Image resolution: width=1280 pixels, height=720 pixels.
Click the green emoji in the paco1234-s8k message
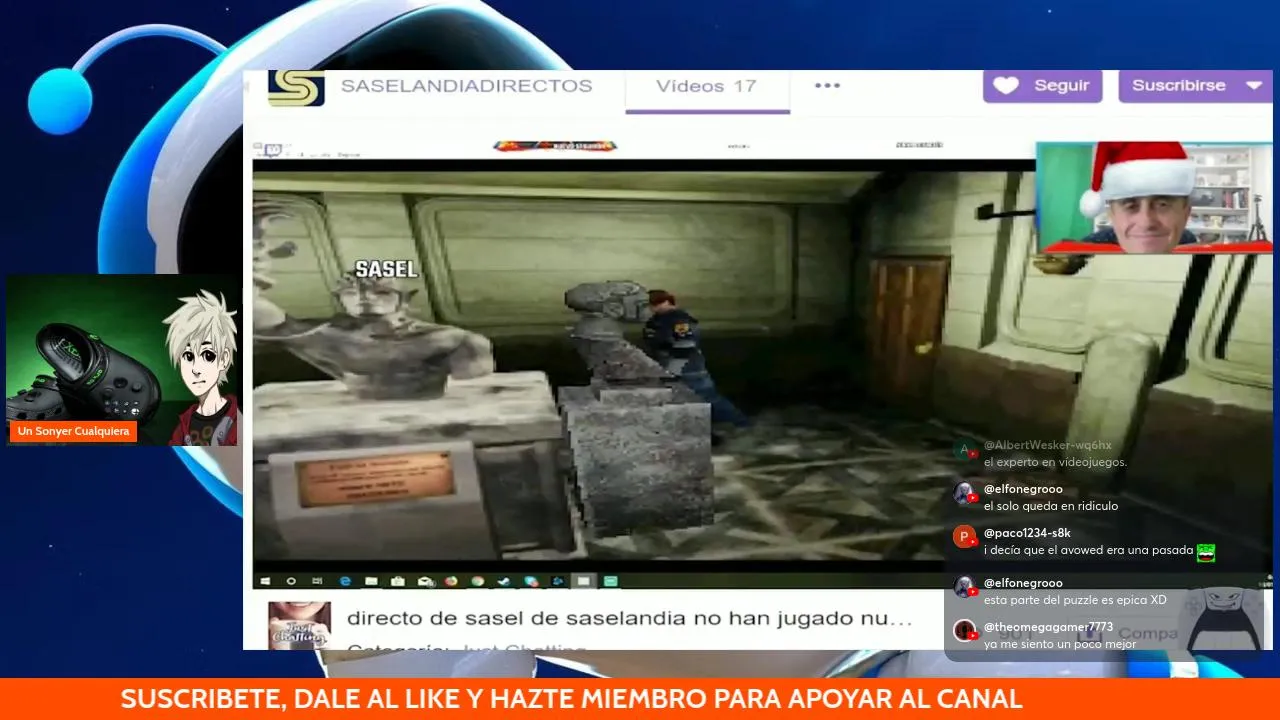point(1206,552)
